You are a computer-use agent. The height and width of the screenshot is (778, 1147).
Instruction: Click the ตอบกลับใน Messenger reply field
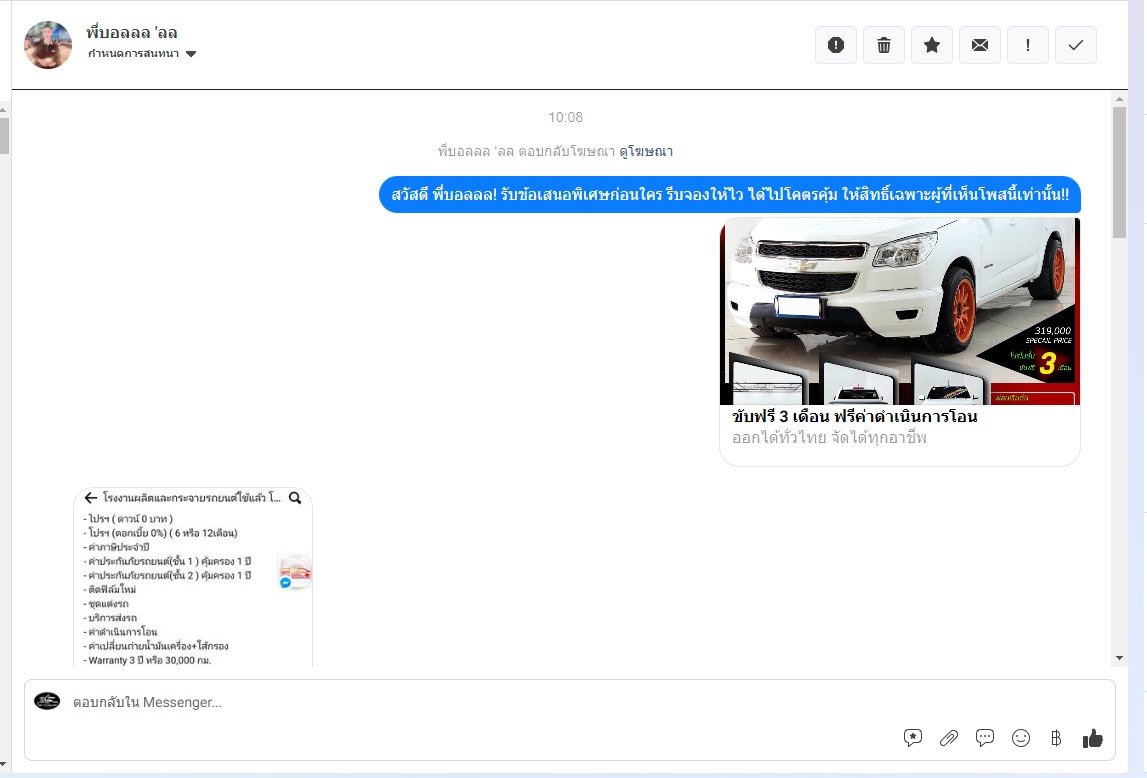480,703
